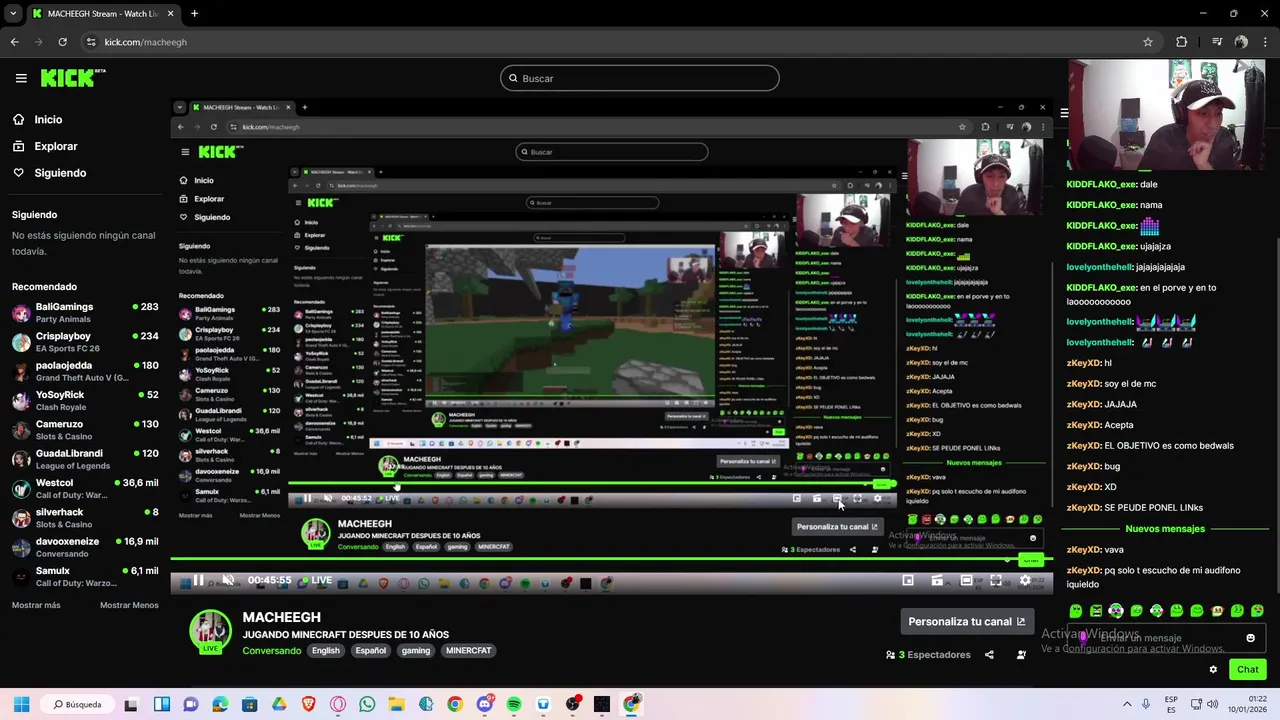Open Chrome extensions puzzle icon
This screenshot has height=720, width=1280.
[x=1182, y=42]
